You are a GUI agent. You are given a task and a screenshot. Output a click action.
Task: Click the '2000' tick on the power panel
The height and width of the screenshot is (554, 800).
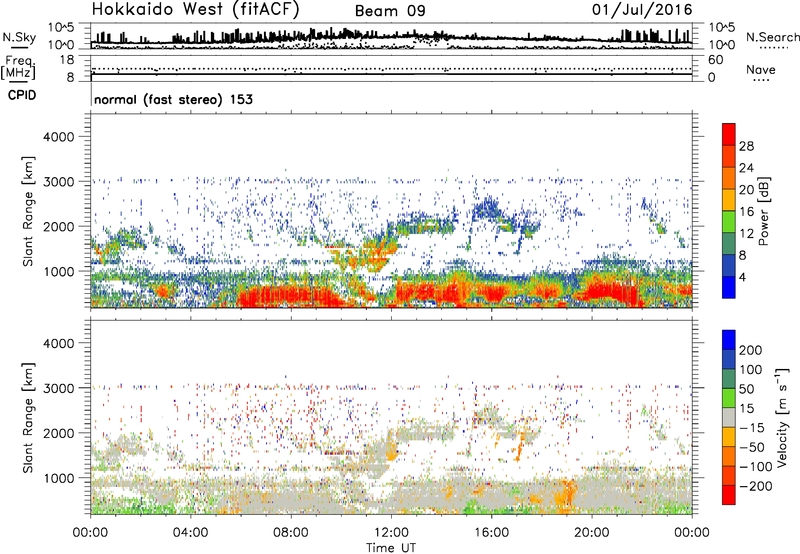[58, 226]
